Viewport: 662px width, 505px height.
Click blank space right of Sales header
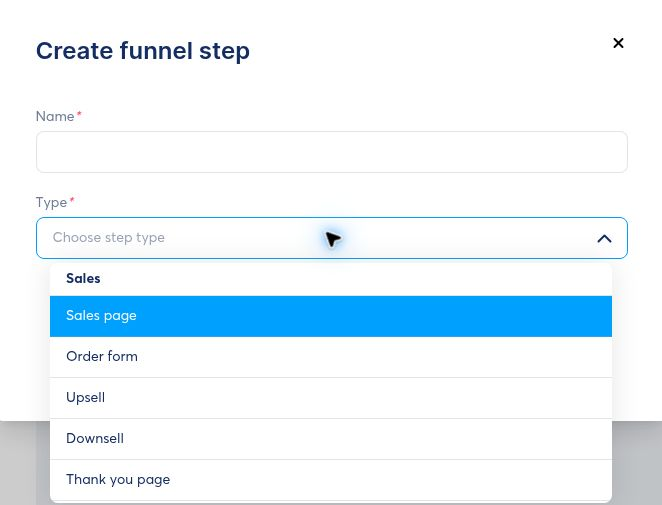356,279
